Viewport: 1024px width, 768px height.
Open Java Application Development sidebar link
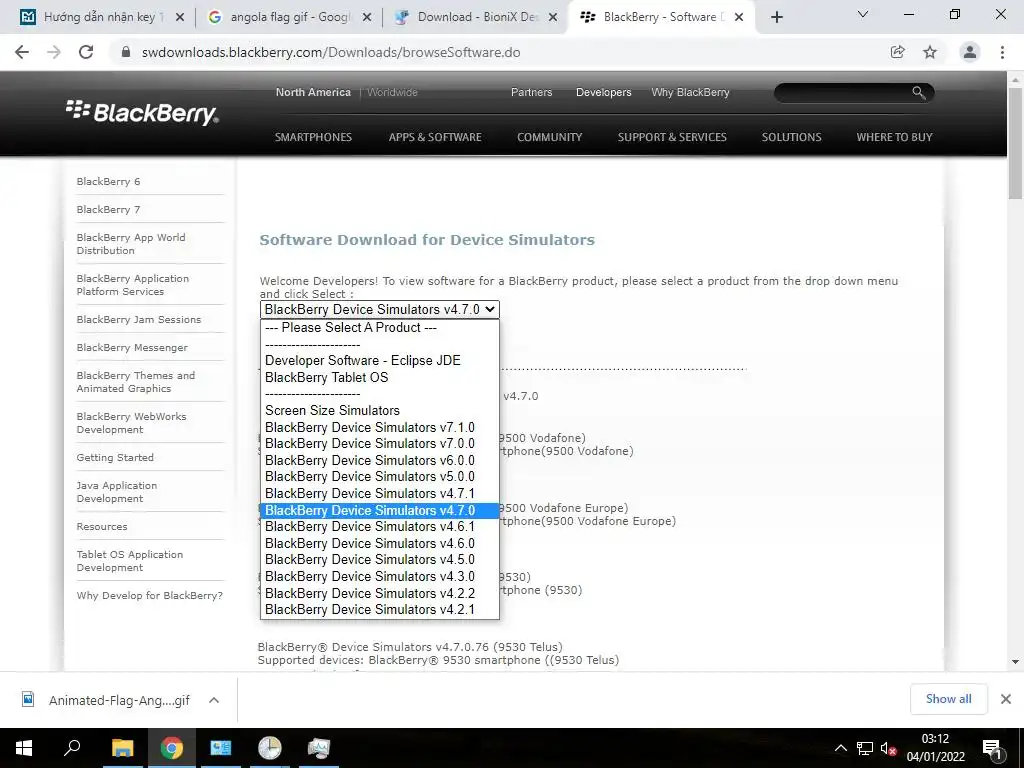117,492
